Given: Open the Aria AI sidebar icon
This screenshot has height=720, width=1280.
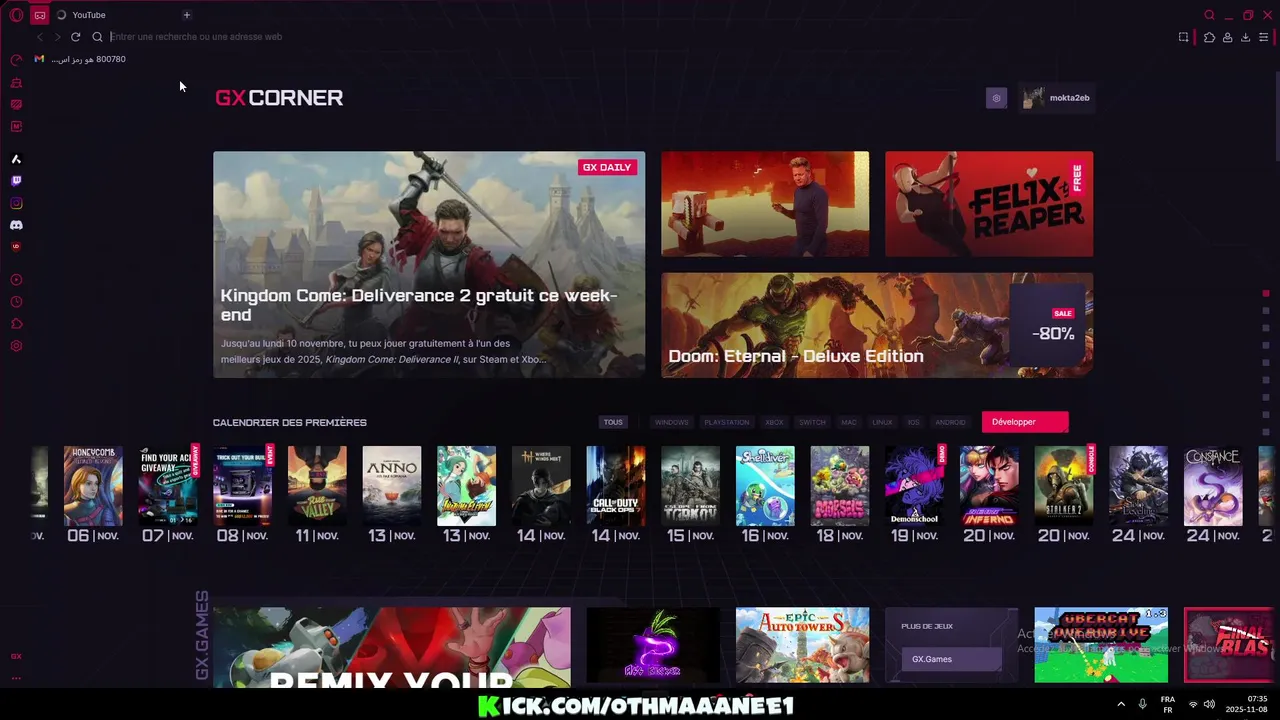Looking at the screenshot, I should point(16,159).
